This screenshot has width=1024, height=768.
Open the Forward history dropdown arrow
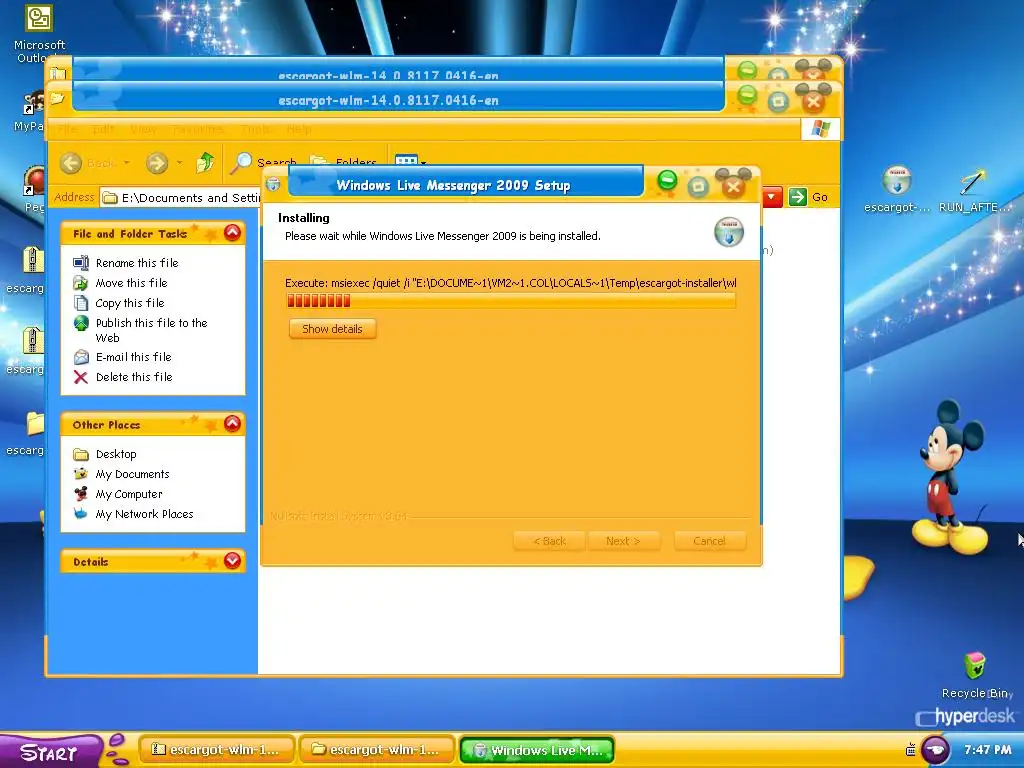point(179,163)
